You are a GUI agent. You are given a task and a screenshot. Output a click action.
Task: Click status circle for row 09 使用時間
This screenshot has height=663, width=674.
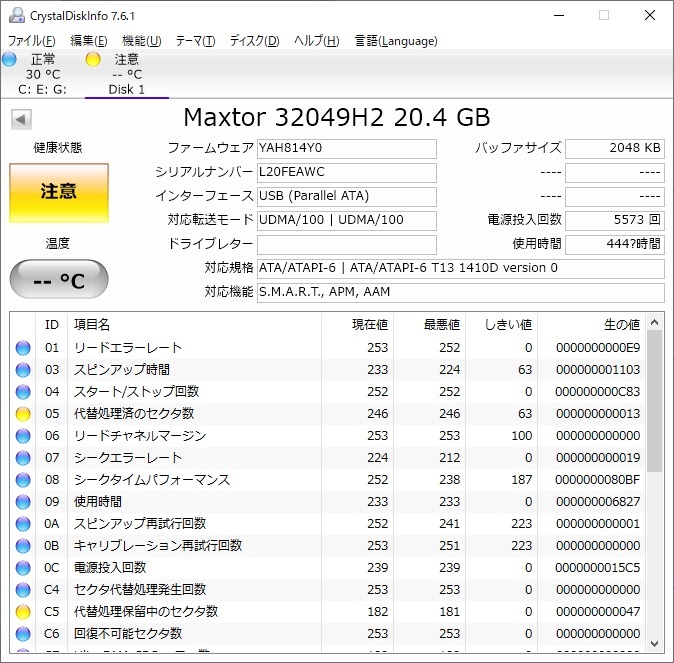(x=23, y=502)
